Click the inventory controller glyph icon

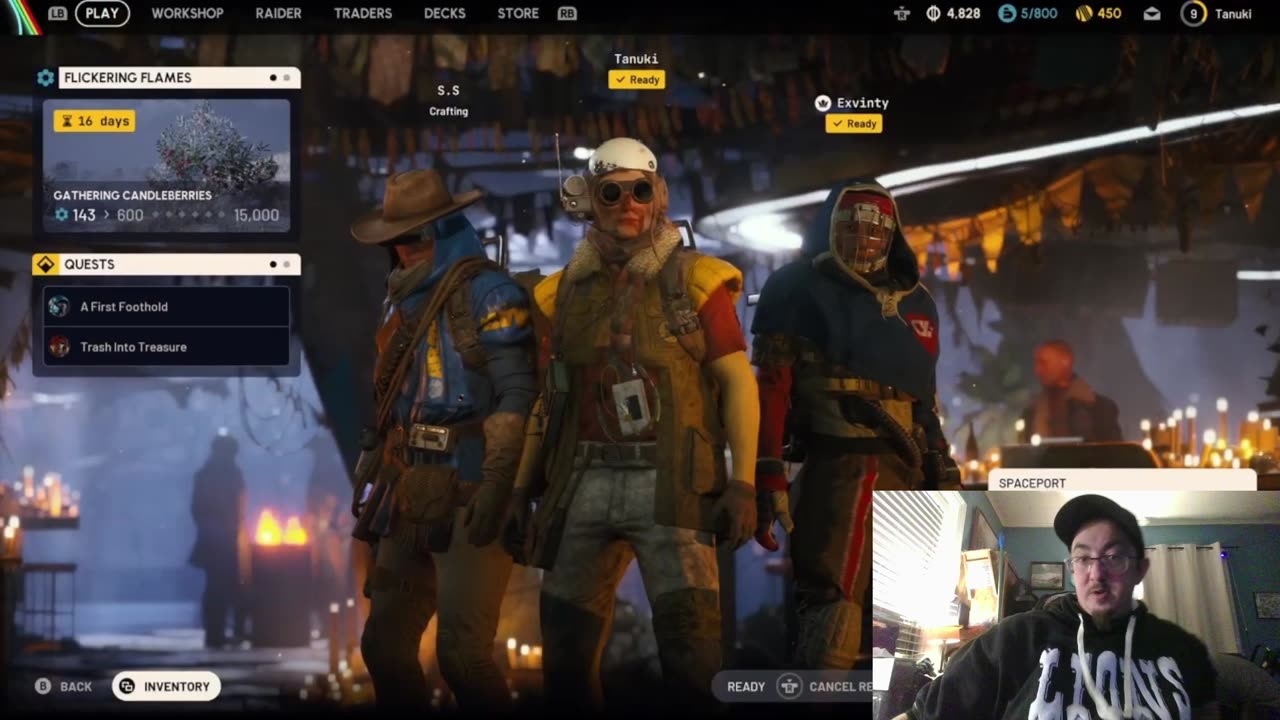(127, 686)
